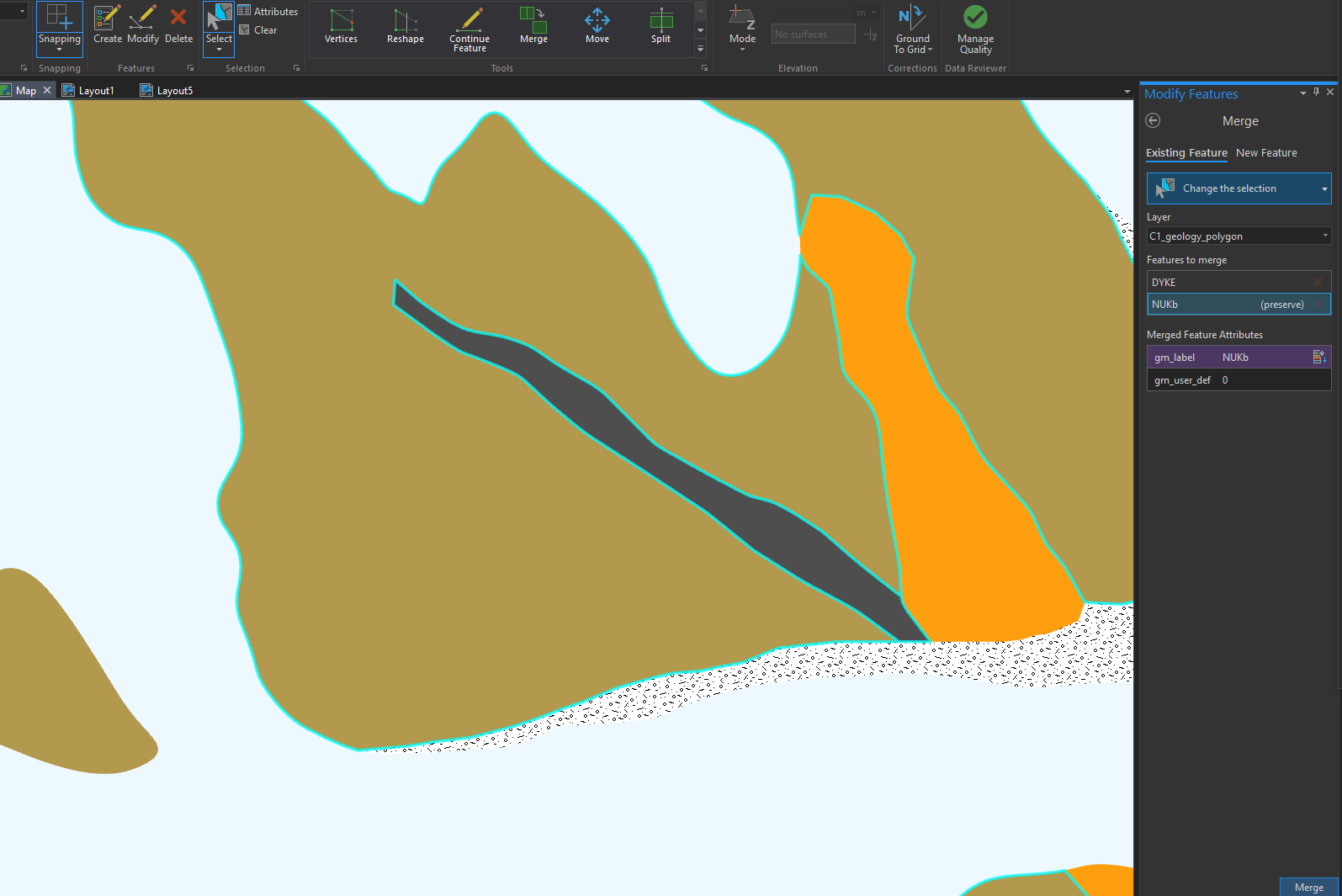Choose the Reshape tool

click(405, 27)
